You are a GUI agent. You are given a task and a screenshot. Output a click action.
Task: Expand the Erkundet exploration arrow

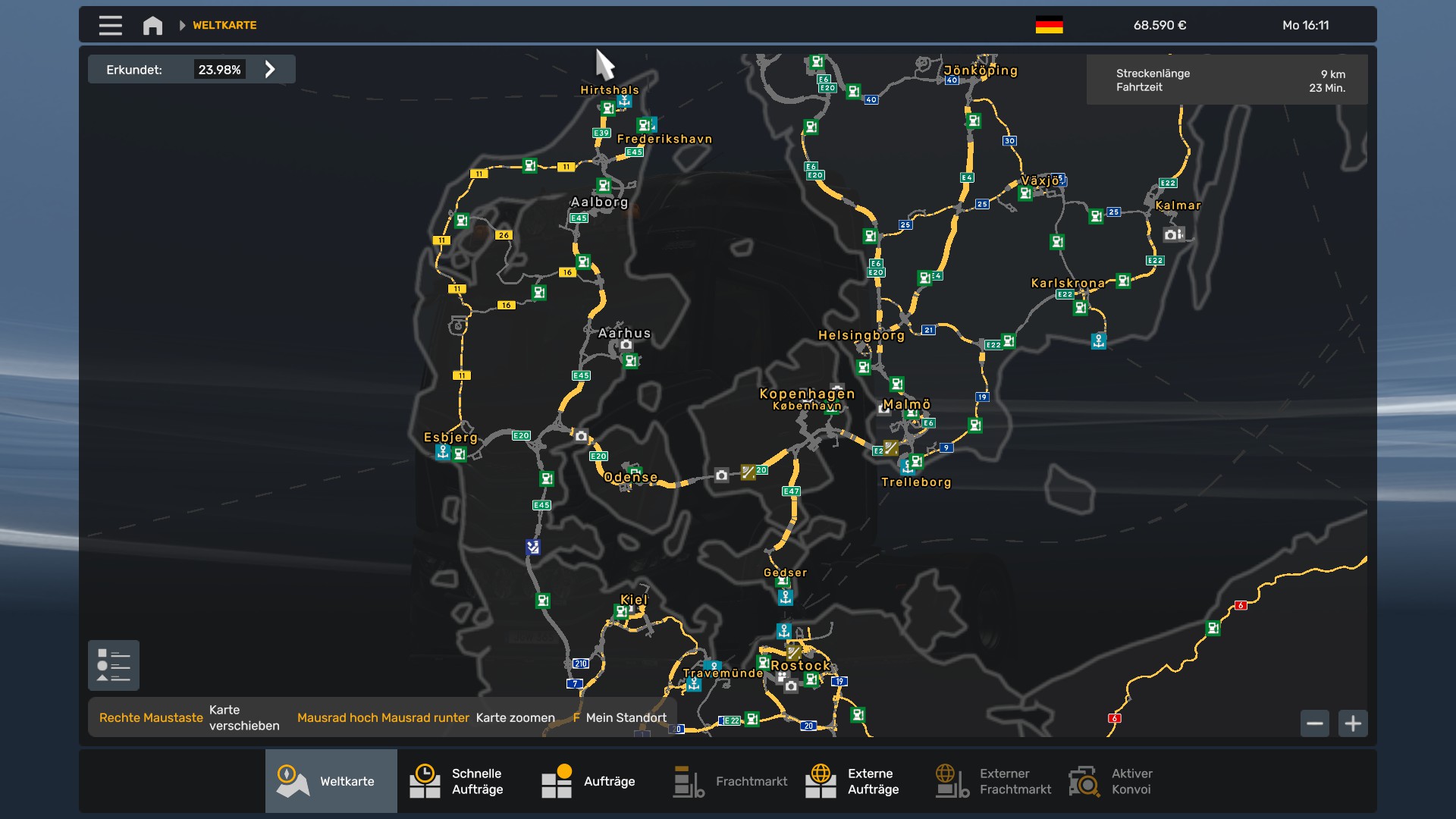(x=270, y=70)
